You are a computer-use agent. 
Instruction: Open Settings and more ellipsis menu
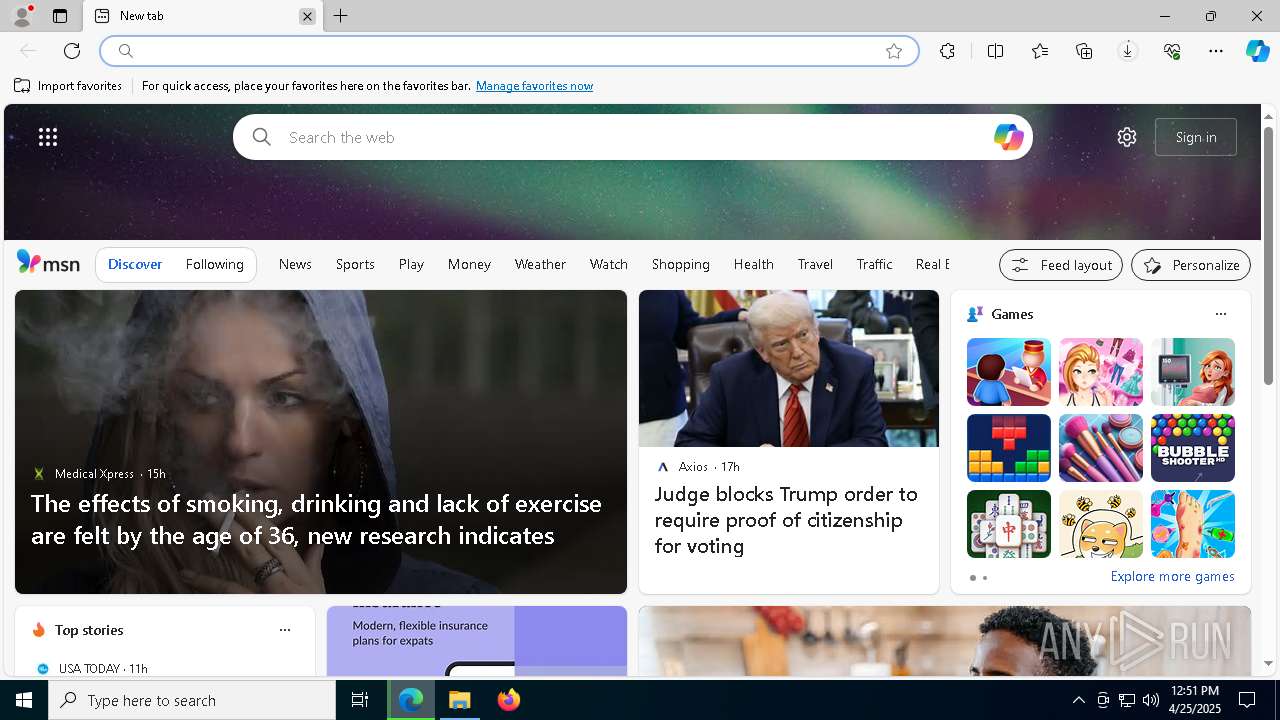(1216, 51)
